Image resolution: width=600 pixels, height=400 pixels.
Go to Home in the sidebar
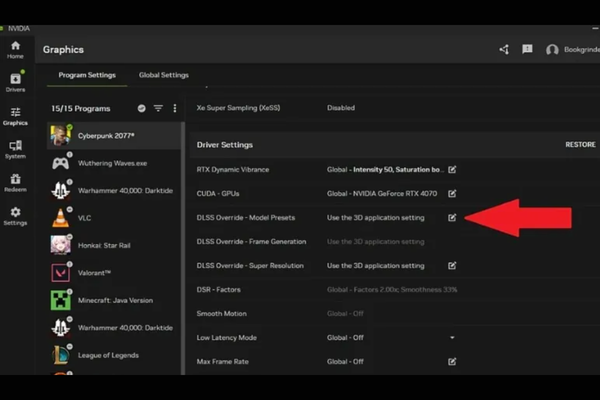15,50
